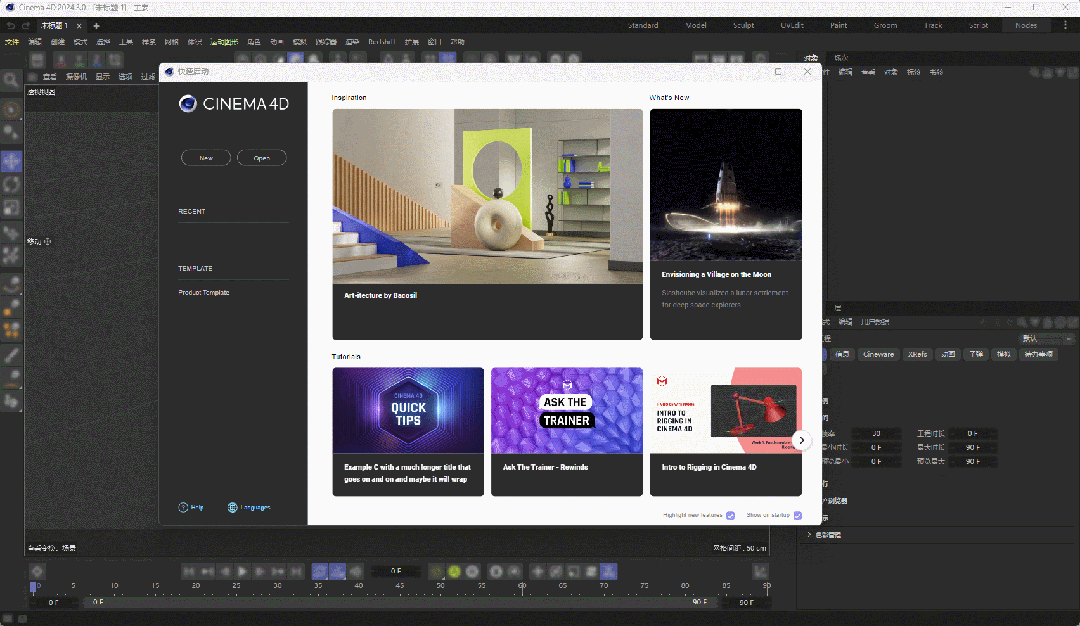Open the Quick Tips tutorial thumbnail
This screenshot has width=1080, height=626.
tap(408, 410)
